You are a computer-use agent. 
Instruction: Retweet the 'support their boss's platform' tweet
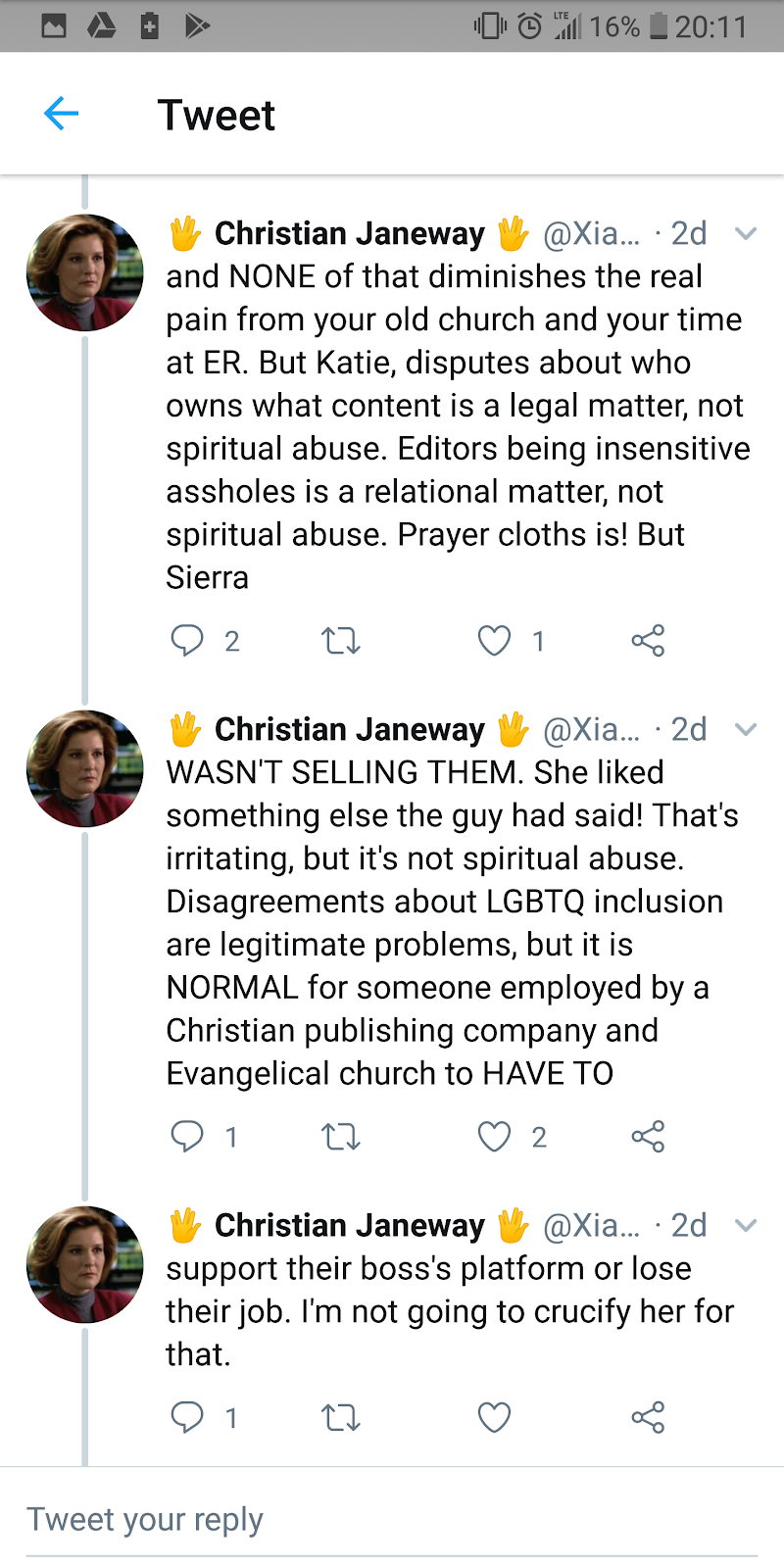[341, 1418]
